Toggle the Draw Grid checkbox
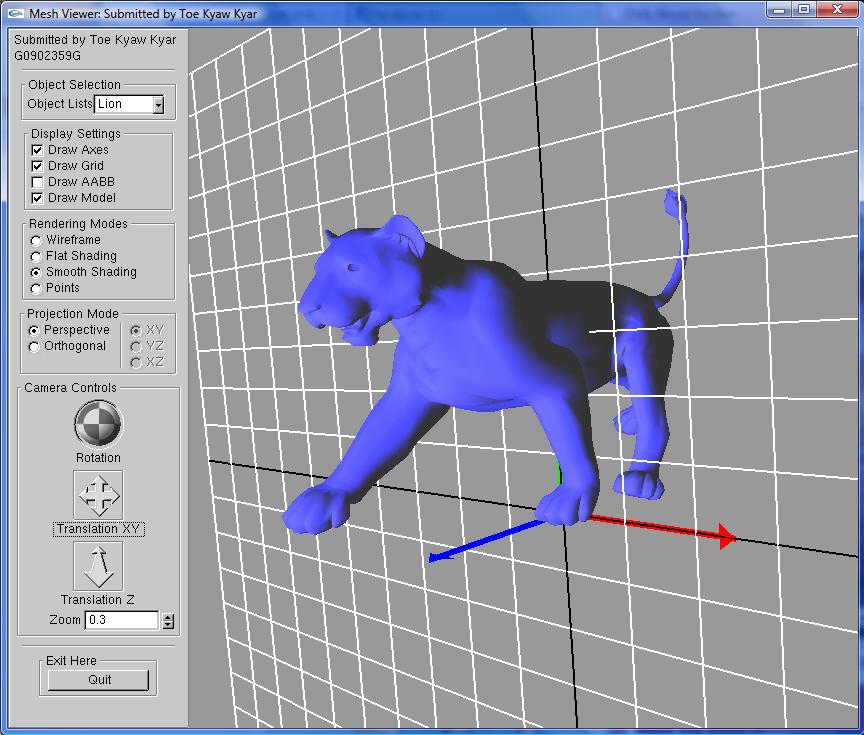This screenshot has height=735, width=864. click(37, 166)
